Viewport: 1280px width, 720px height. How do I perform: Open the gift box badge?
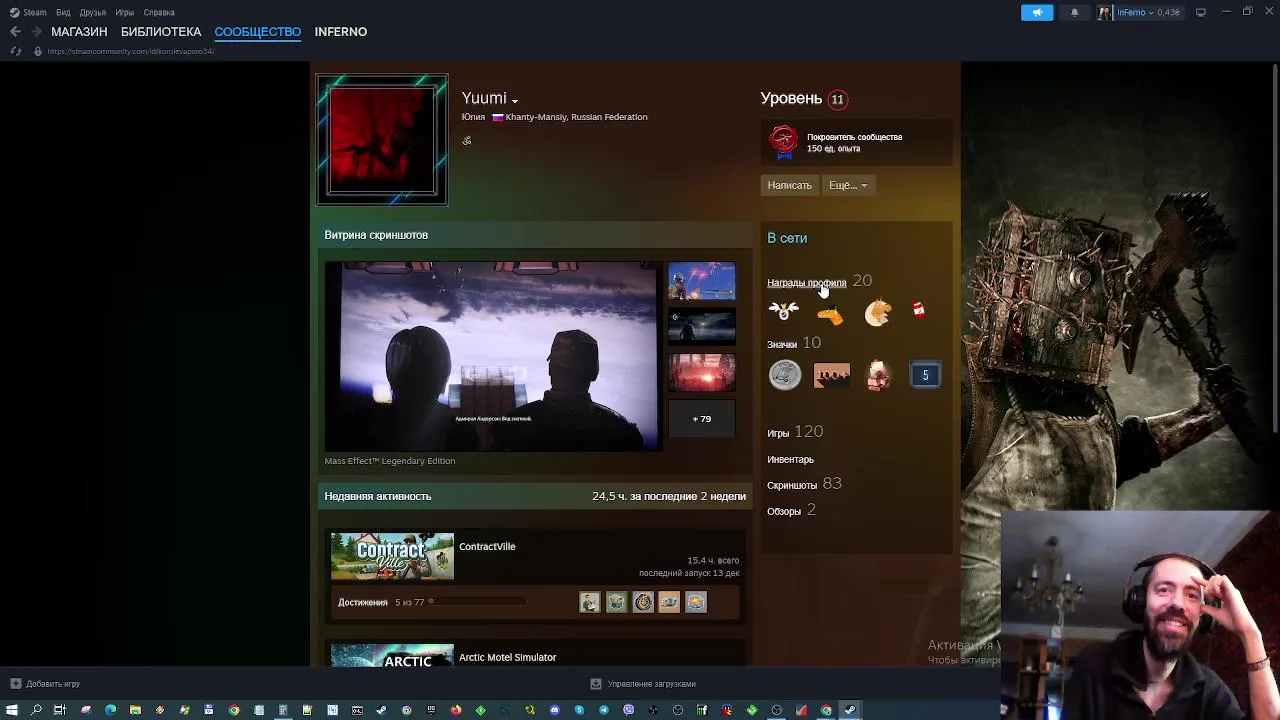pyautogui.click(x=878, y=375)
